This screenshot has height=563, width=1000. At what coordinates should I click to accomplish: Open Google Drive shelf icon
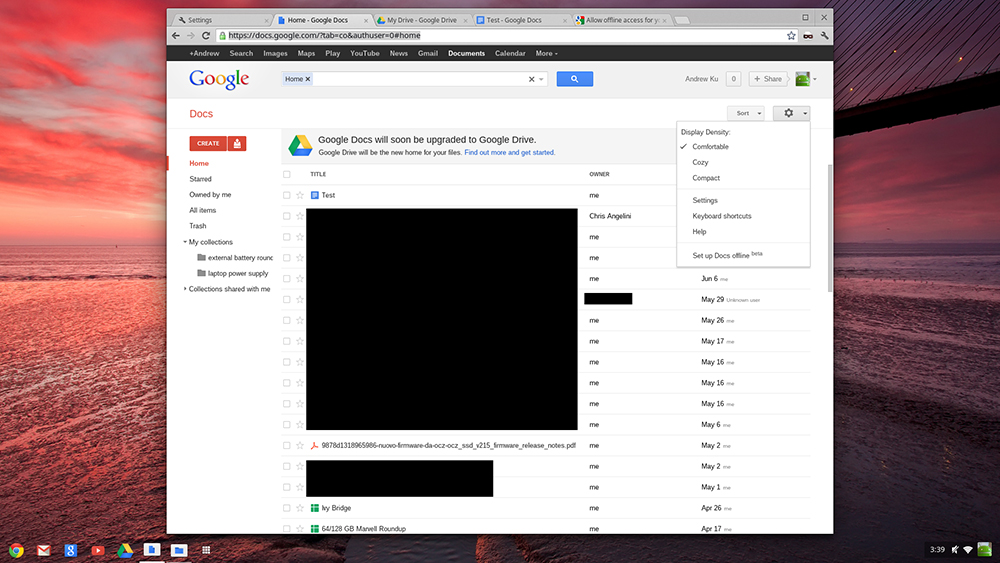click(125, 550)
